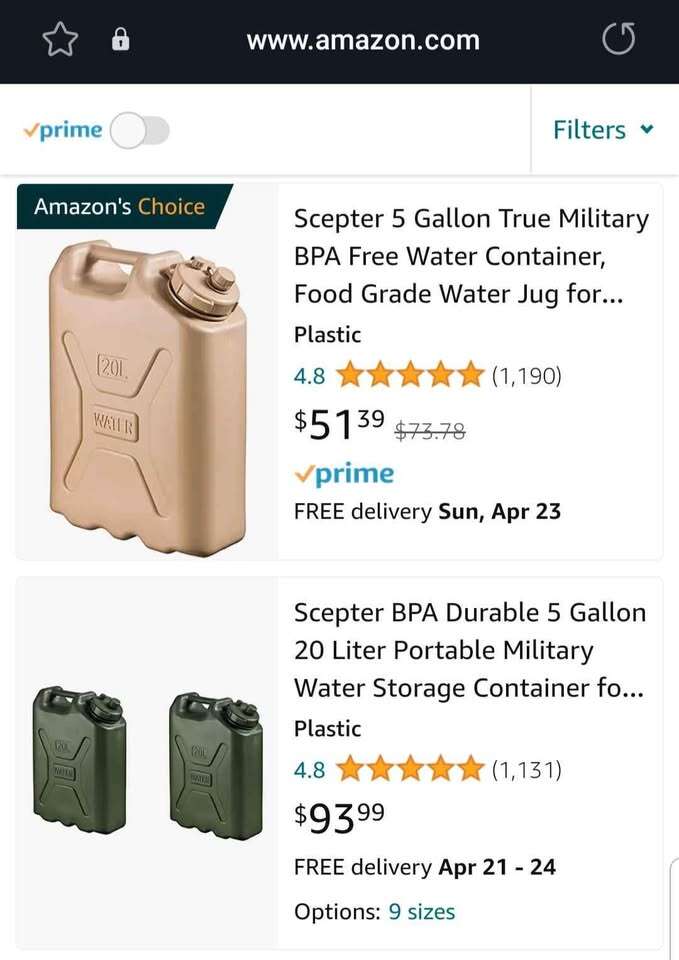Click the Amazon's Choice badge
679x960 pixels.
tap(120, 207)
